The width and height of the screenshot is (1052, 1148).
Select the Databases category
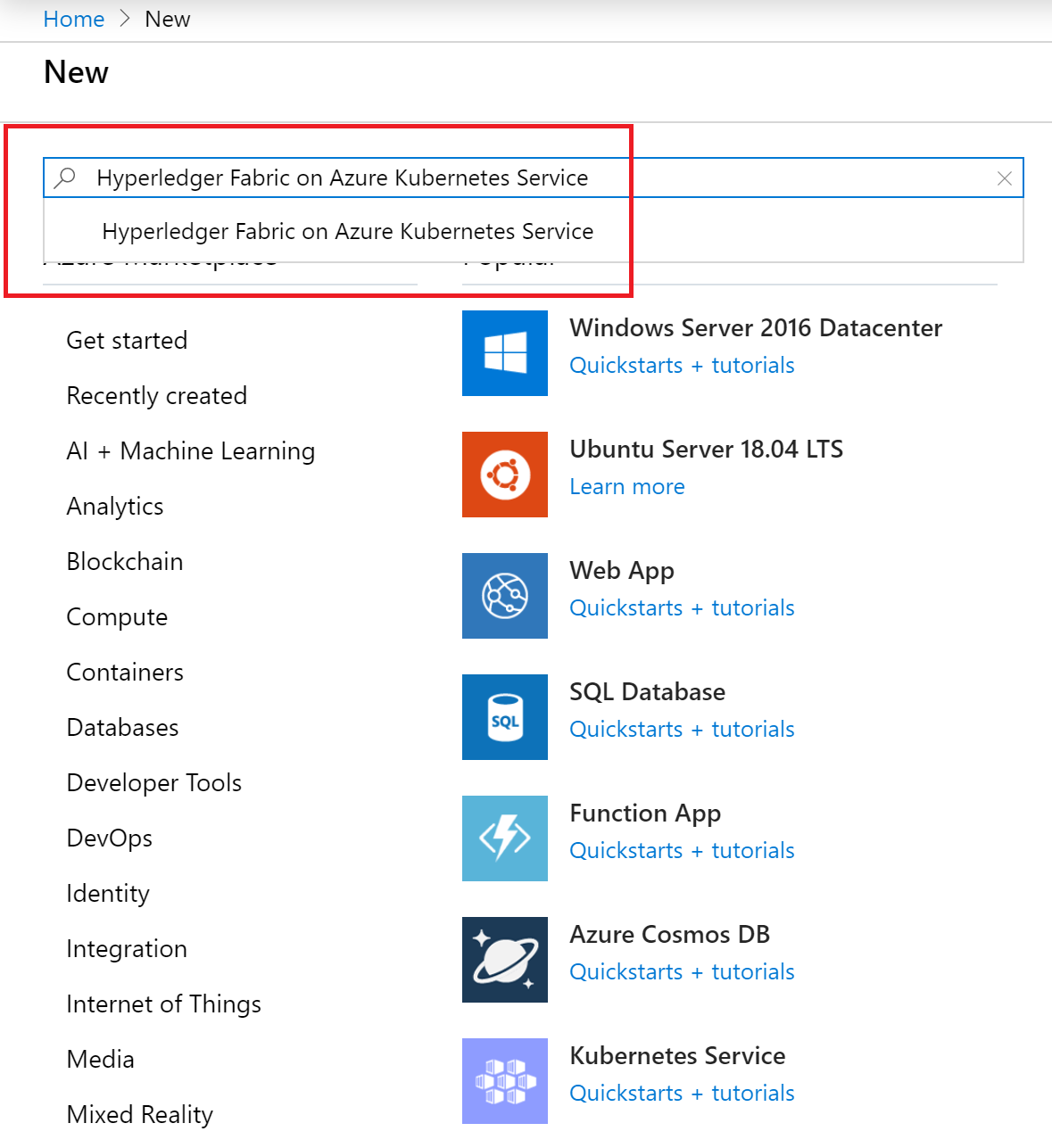pyautogui.click(x=123, y=728)
